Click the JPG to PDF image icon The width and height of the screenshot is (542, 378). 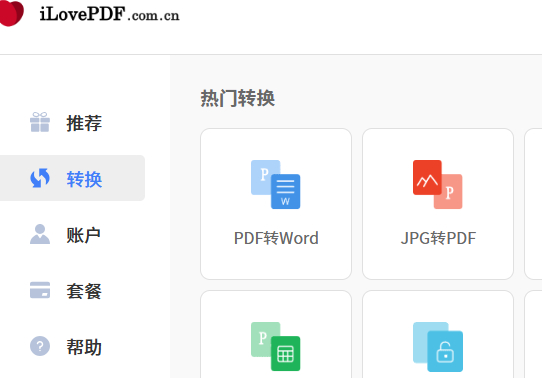438,185
